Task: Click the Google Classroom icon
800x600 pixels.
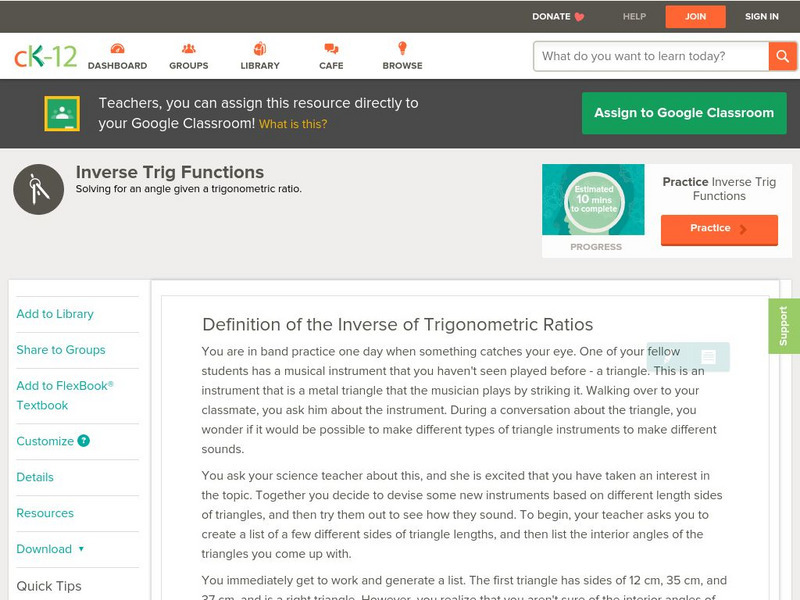Action: pyautogui.click(x=62, y=114)
